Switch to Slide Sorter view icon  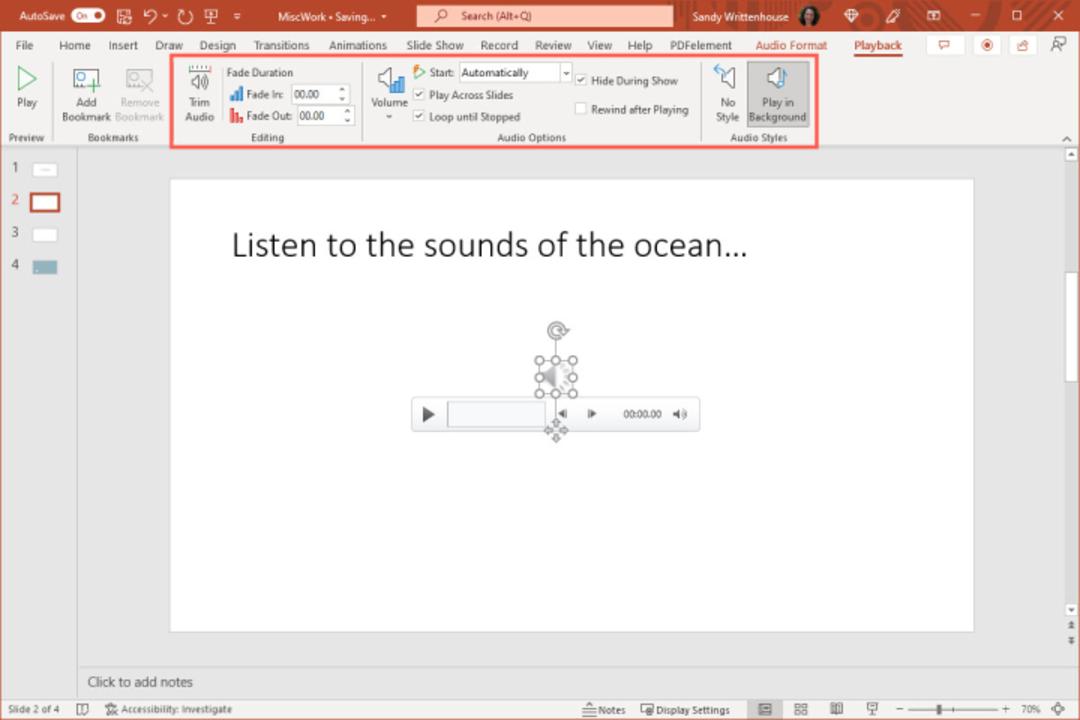(800, 708)
